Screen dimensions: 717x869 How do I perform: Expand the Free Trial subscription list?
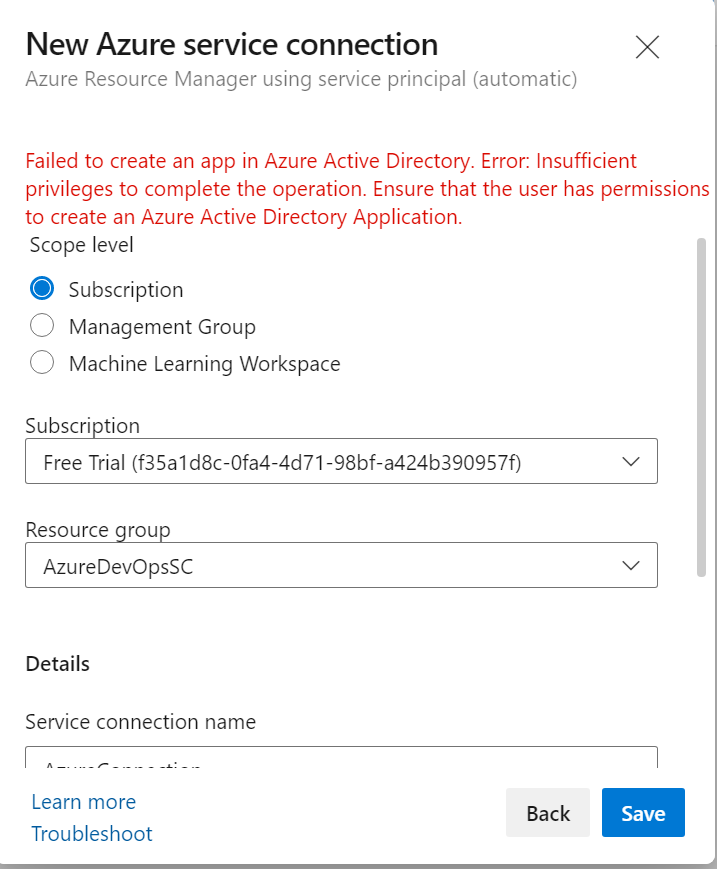340,461
